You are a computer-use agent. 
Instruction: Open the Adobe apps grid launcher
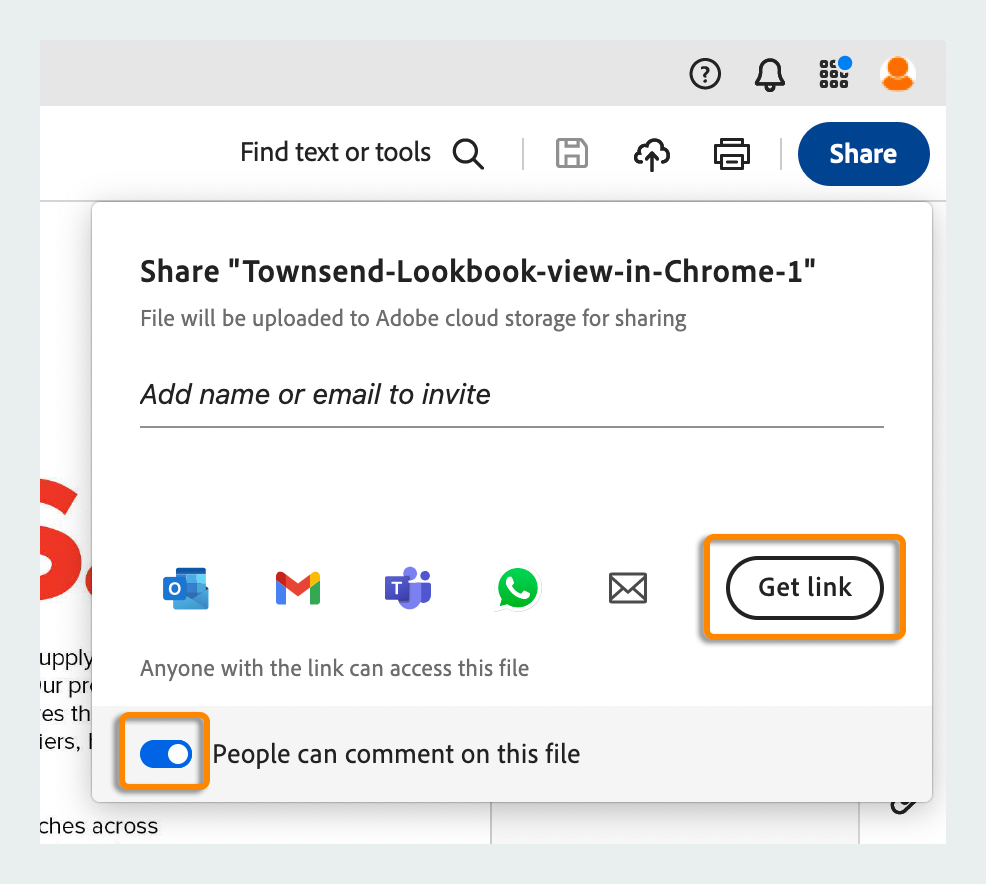coord(833,73)
